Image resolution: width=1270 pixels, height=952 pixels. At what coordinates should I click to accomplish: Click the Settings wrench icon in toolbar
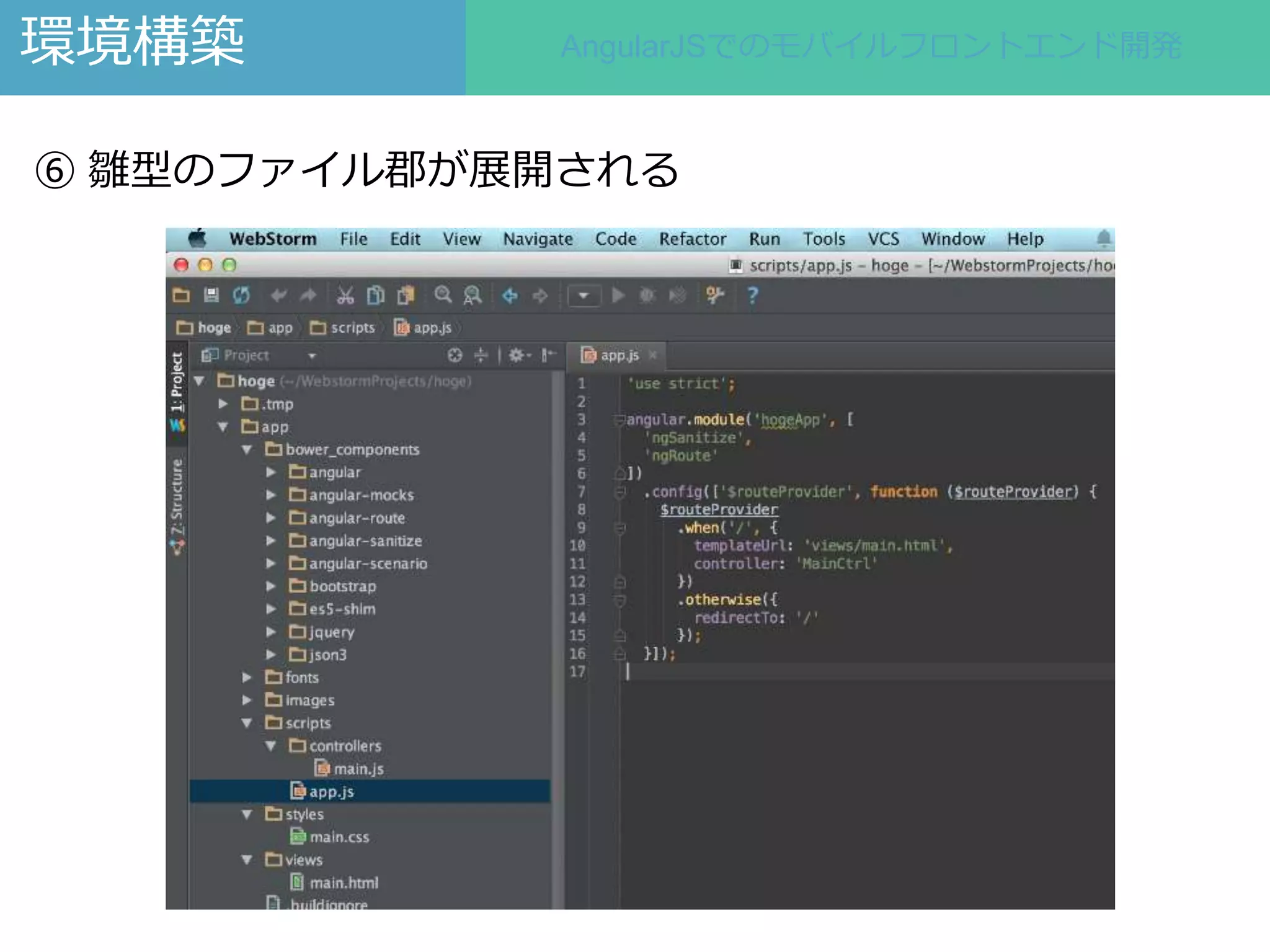[x=715, y=296]
